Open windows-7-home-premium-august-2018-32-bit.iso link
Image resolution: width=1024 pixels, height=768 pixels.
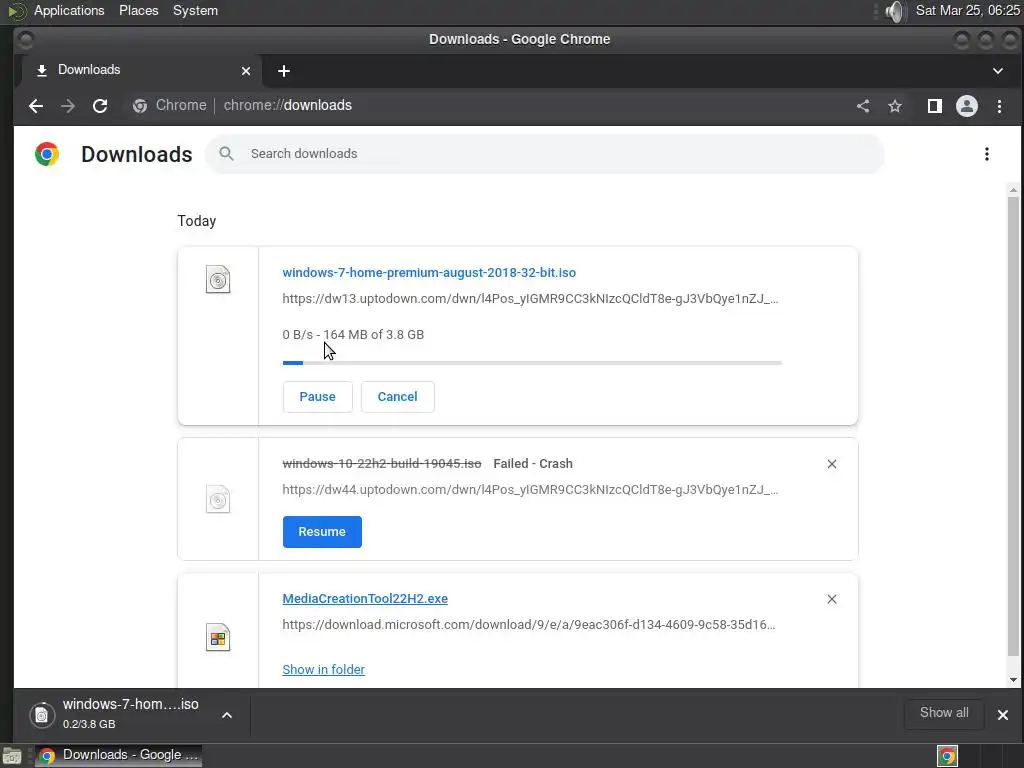click(429, 273)
